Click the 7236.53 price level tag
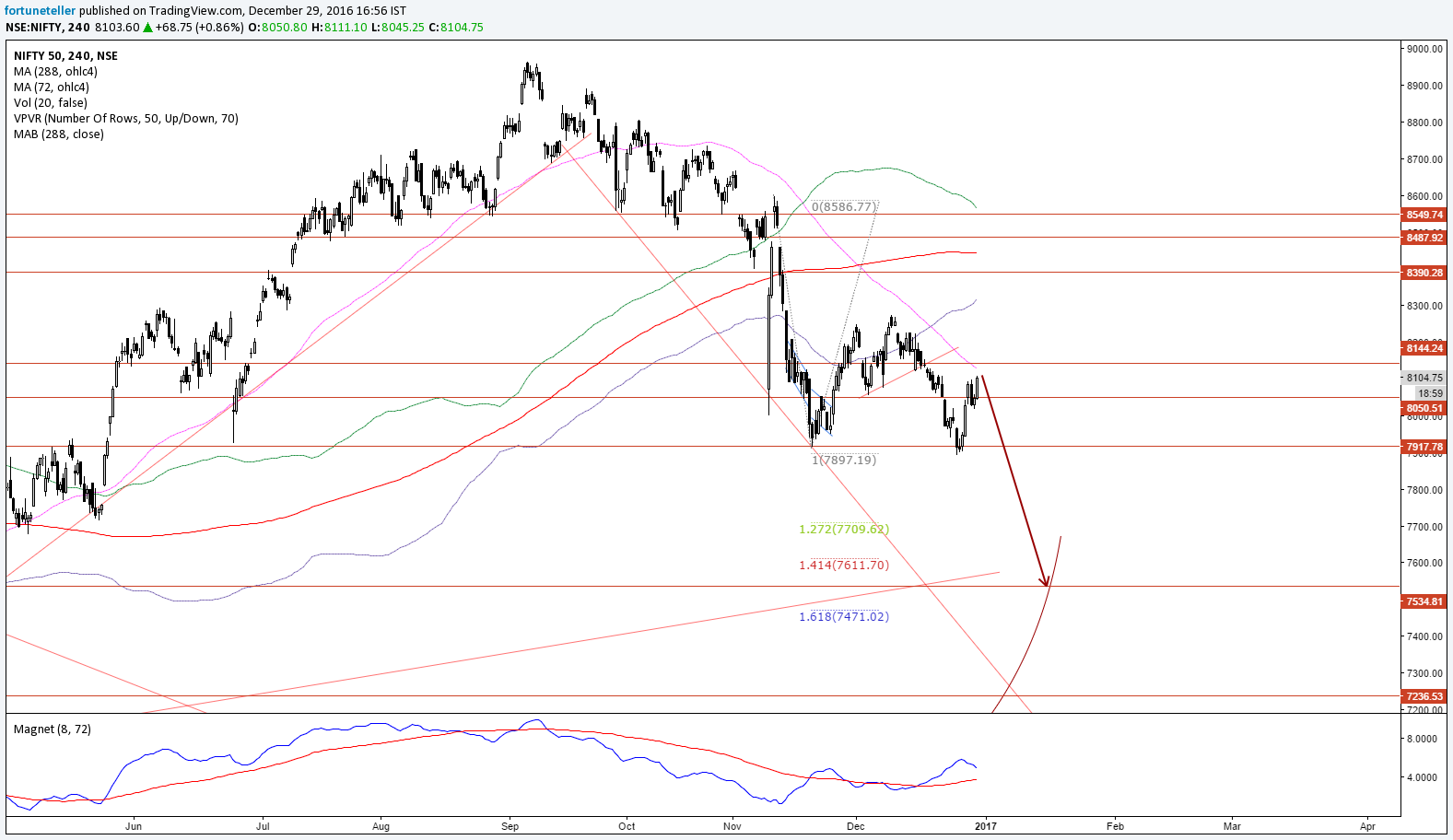Viewport: 1453px width, 840px height. (1424, 696)
